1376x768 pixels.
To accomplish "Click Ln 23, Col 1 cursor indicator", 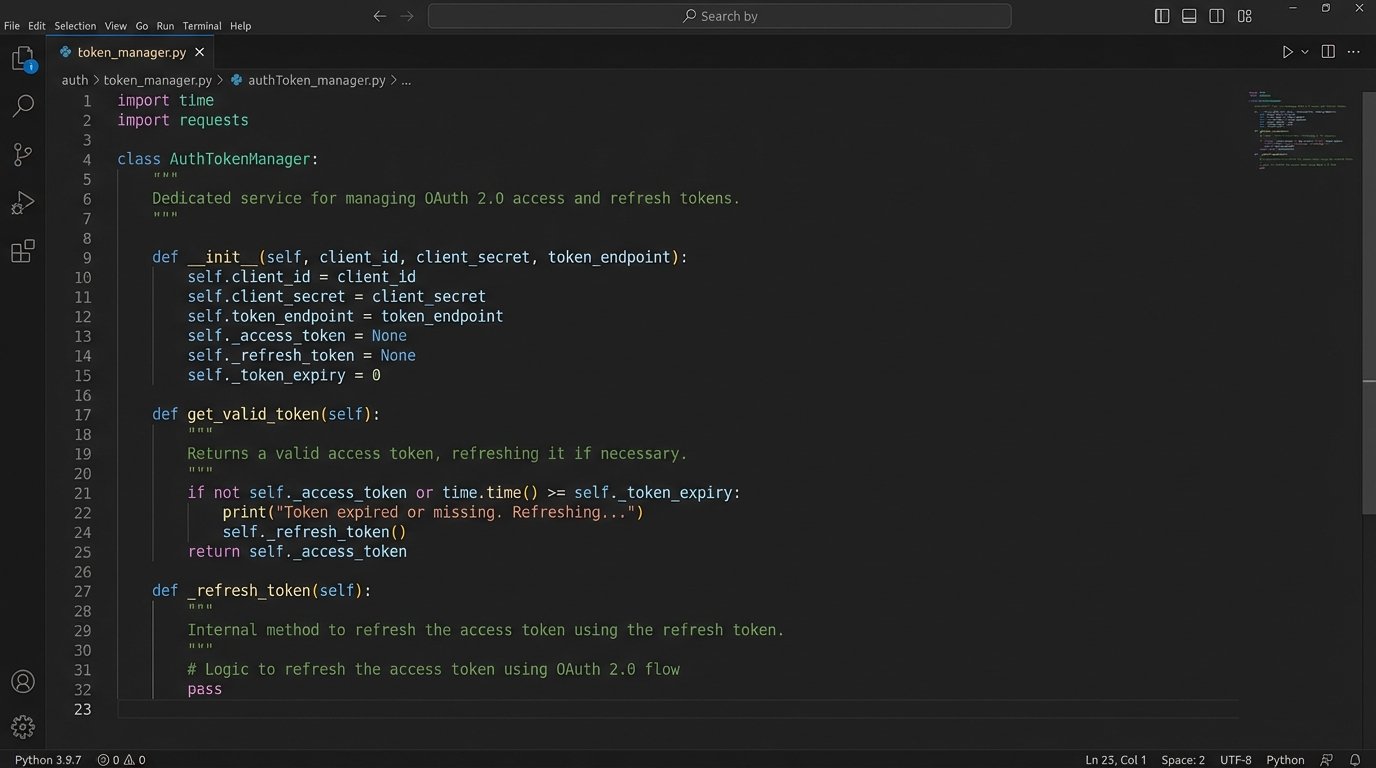I will (x=1116, y=759).
